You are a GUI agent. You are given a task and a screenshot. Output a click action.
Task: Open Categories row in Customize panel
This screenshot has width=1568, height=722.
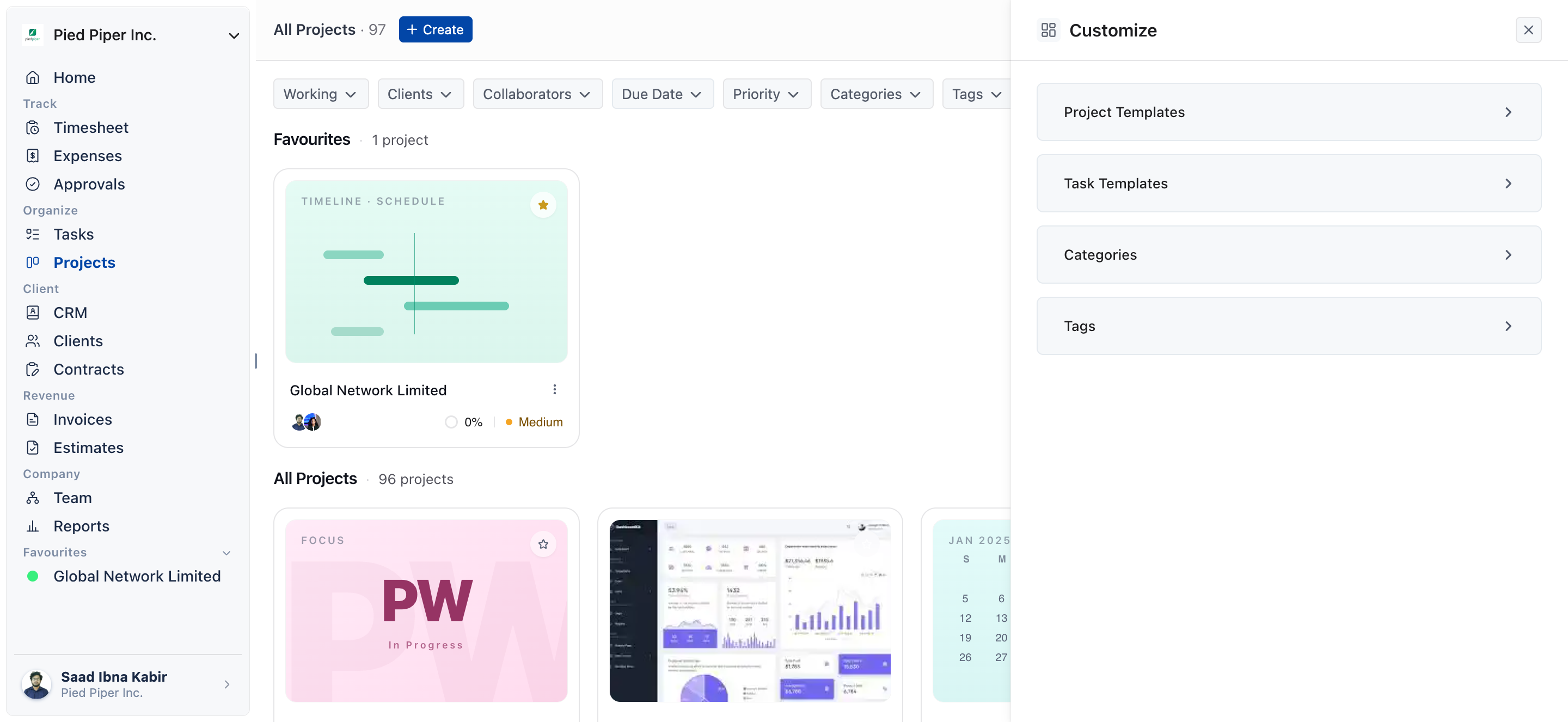[x=1289, y=254]
